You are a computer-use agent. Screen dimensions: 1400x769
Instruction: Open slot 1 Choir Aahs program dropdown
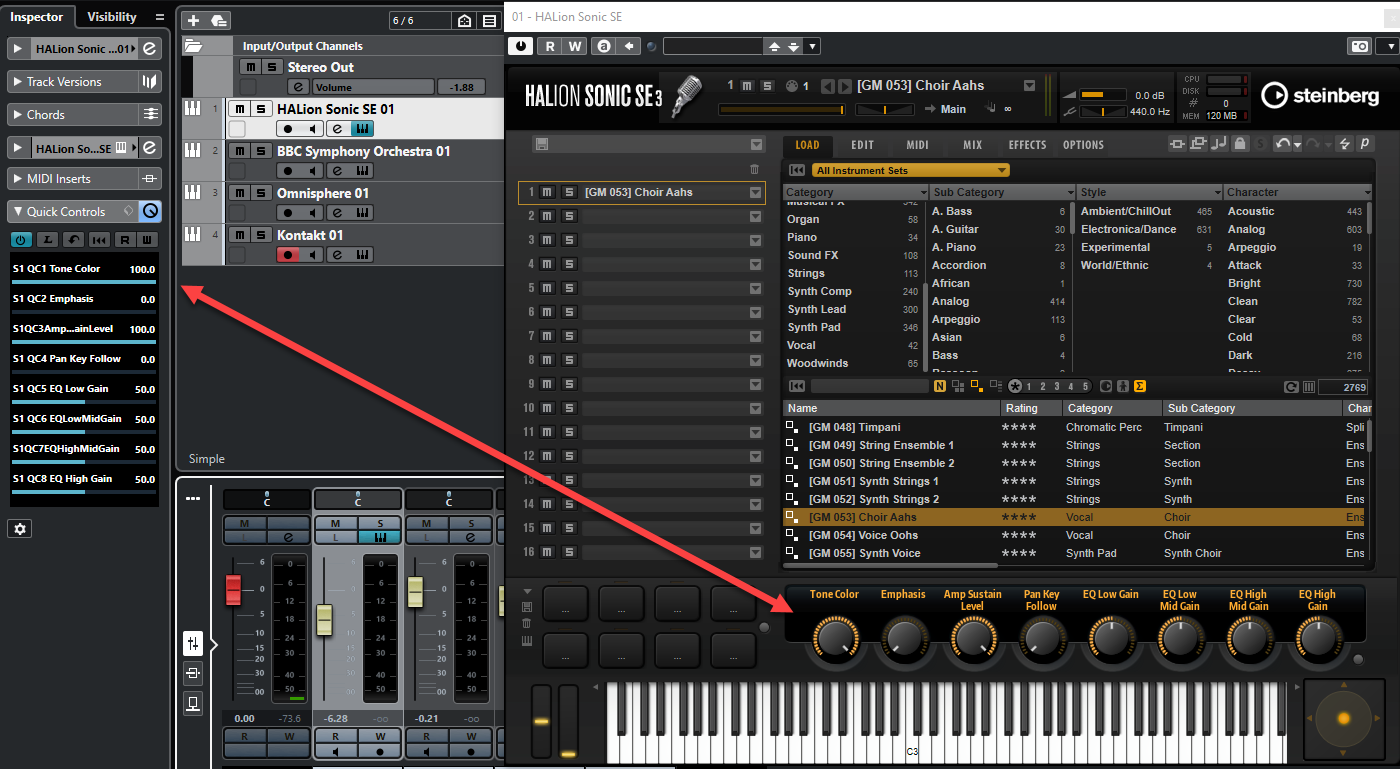click(x=756, y=192)
